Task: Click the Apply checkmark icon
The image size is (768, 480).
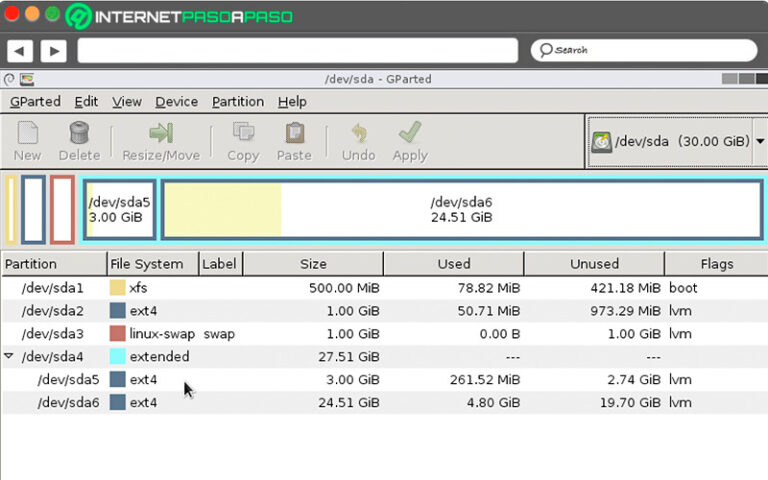Action: click(409, 134)
